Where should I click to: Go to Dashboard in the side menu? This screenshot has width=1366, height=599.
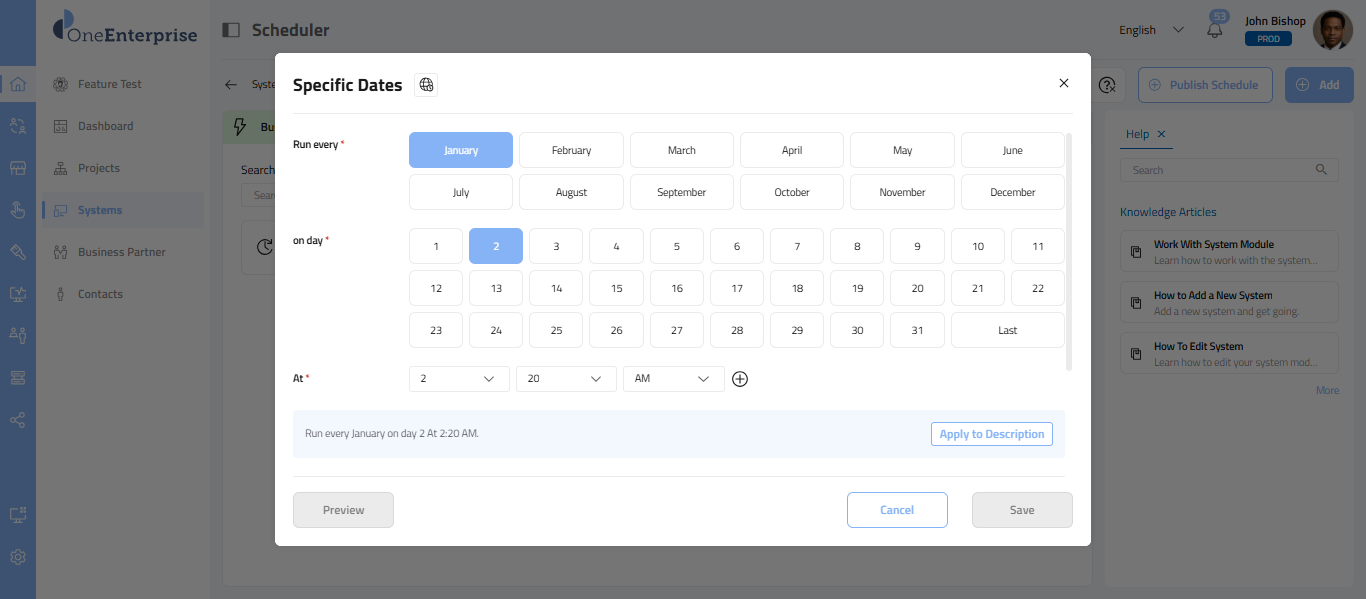[x=105, y=126]
